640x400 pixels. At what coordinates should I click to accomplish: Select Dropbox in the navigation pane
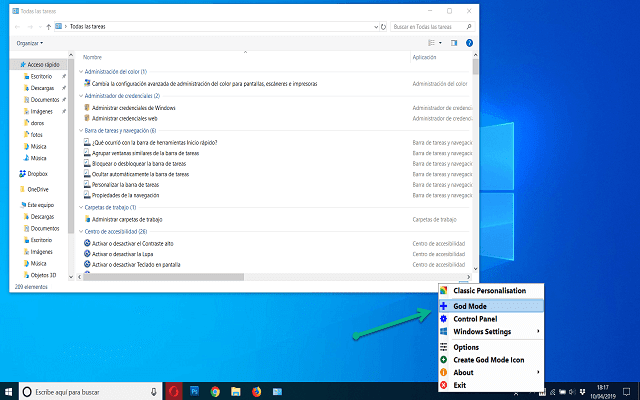click(37, 174)
